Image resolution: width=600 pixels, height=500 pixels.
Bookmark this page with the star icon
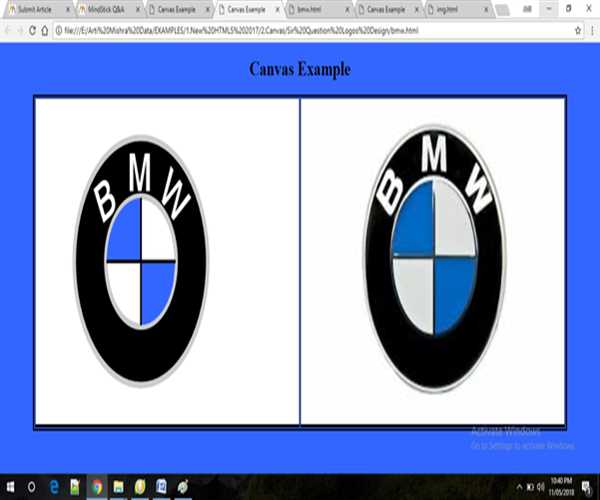[578, 31]
